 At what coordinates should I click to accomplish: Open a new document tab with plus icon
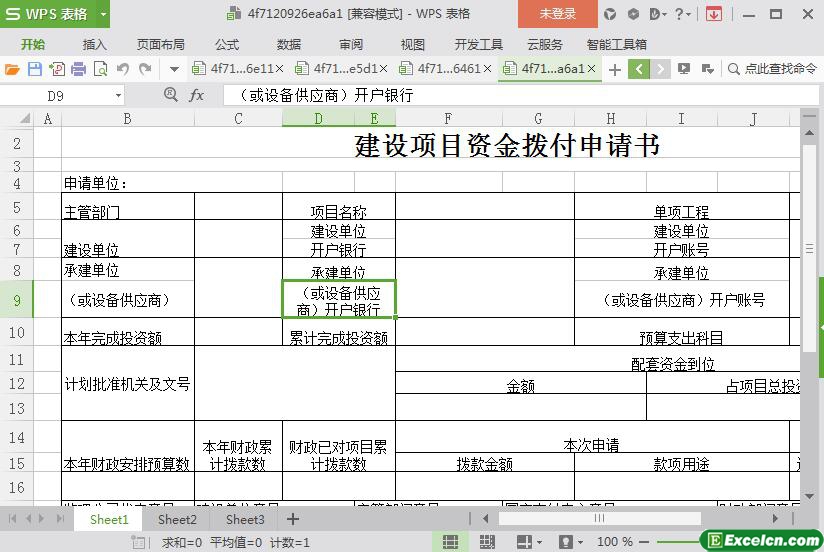pos(614,69)
